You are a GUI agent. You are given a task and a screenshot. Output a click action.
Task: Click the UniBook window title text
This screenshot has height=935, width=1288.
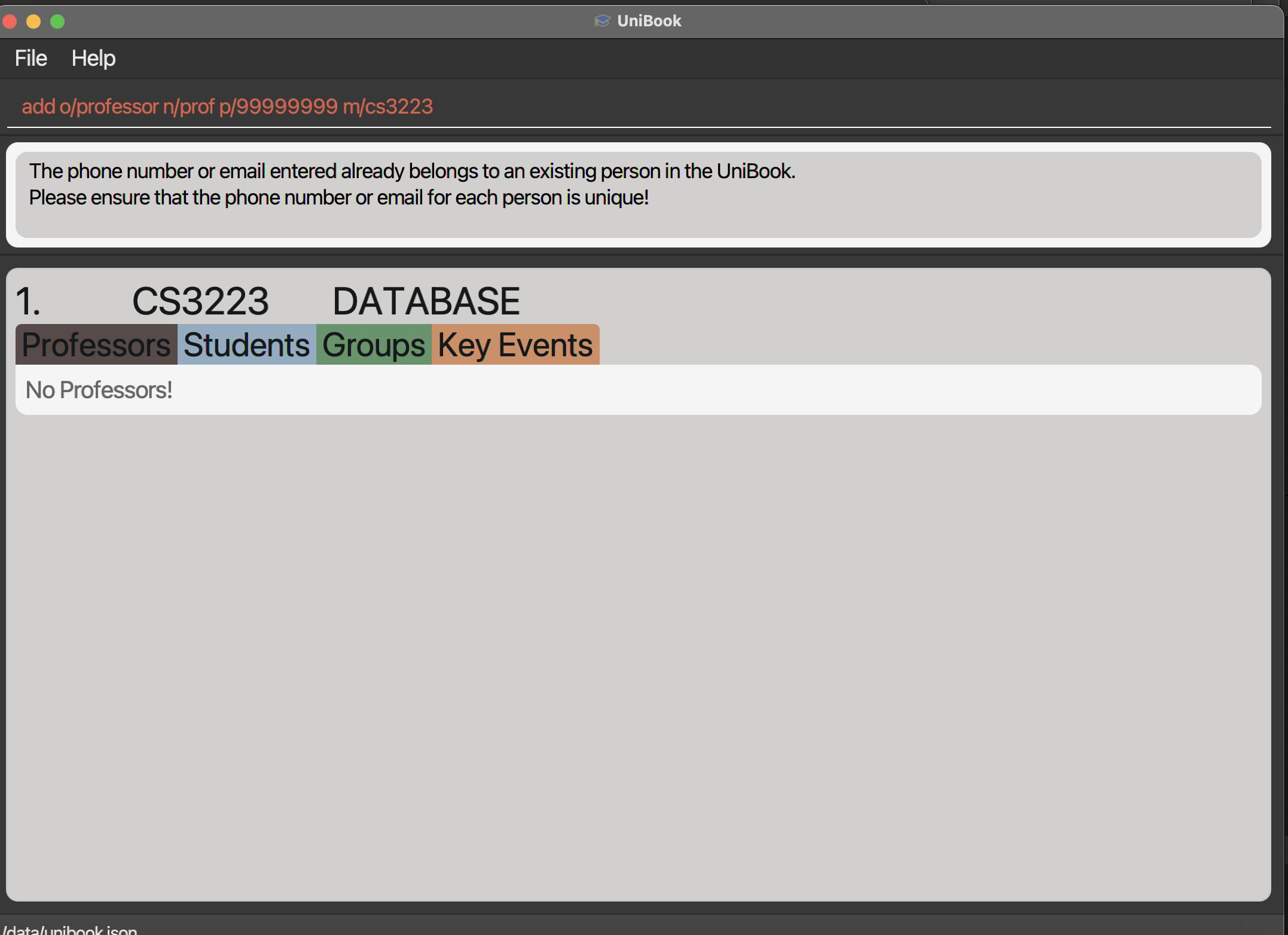(649, 21)
